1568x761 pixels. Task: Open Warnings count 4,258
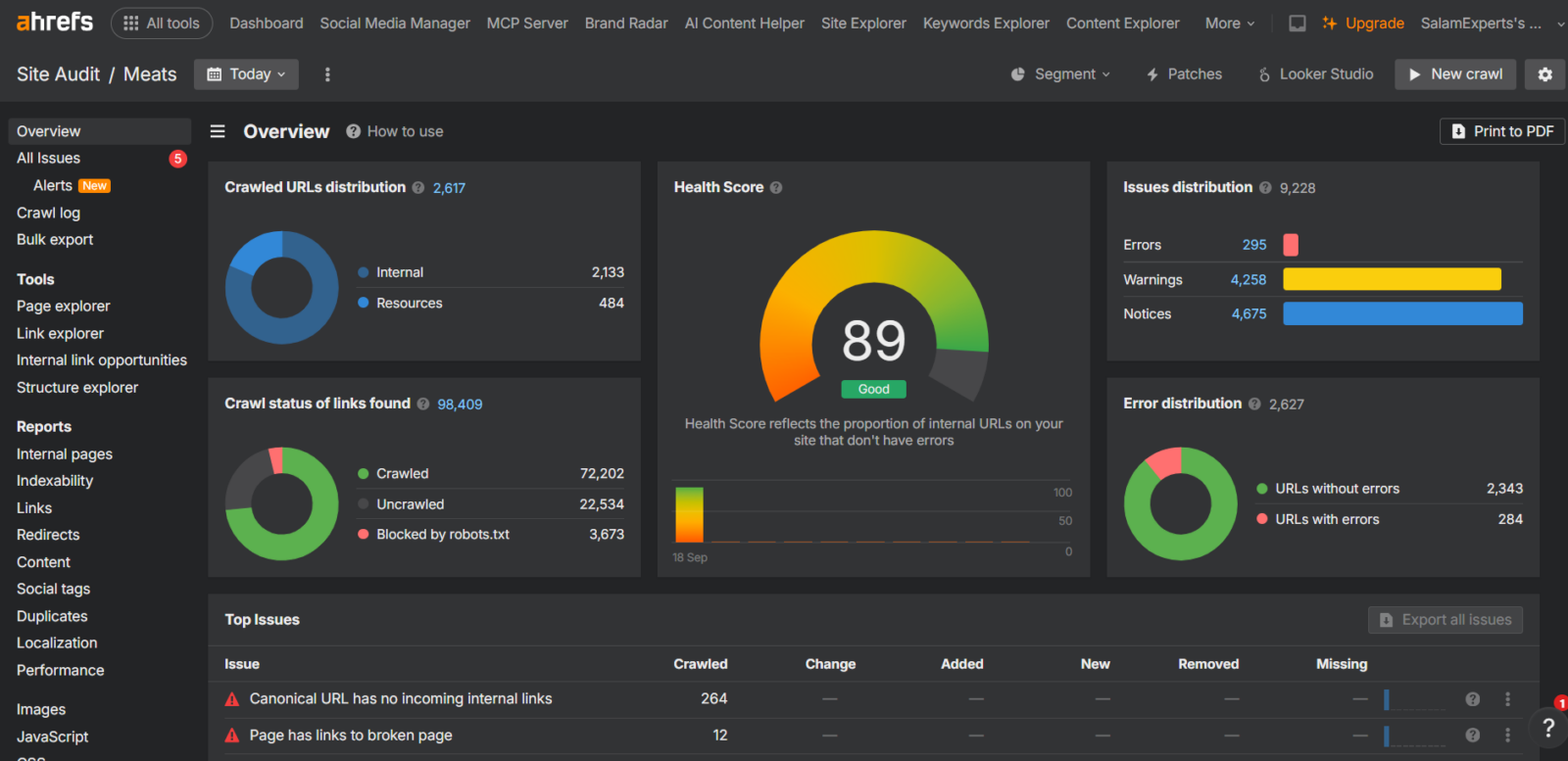pos(1249,280)
